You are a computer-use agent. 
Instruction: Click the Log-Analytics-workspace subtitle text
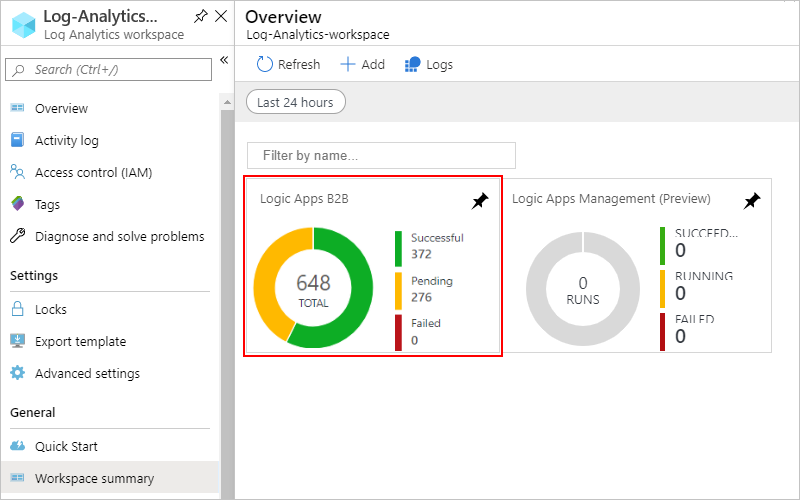(317, 35)
